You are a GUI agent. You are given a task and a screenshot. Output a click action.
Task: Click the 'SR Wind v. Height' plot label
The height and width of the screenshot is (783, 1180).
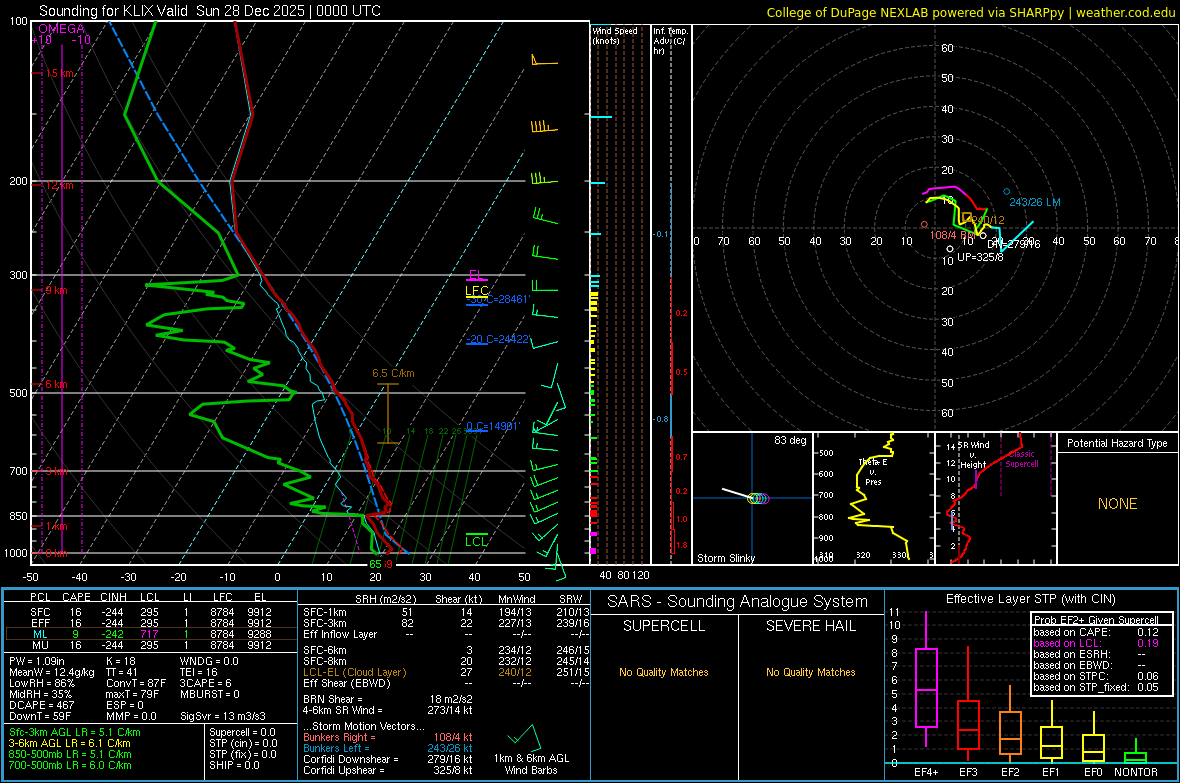coord(973,455)
